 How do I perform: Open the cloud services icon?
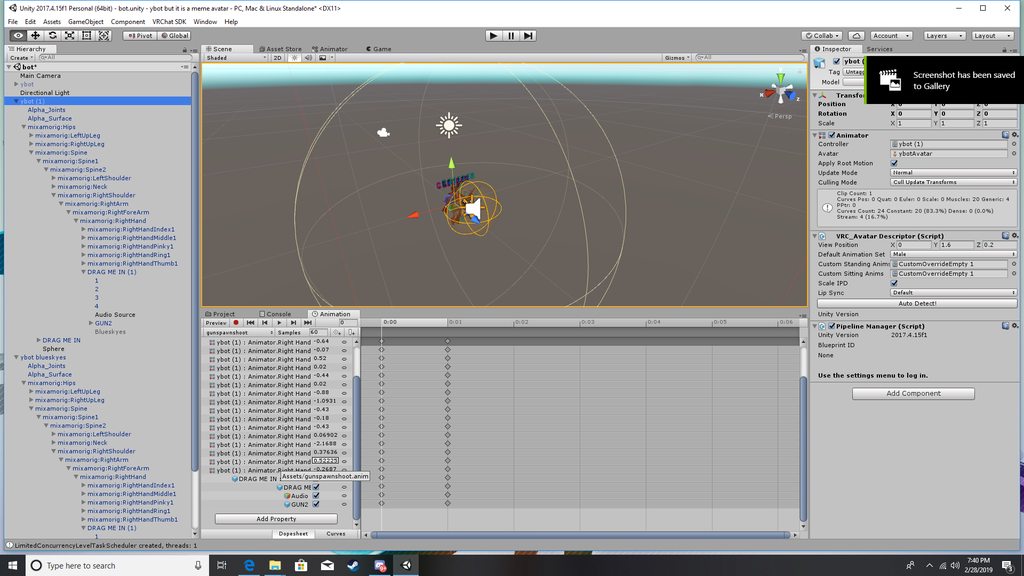tap(856, 36)
